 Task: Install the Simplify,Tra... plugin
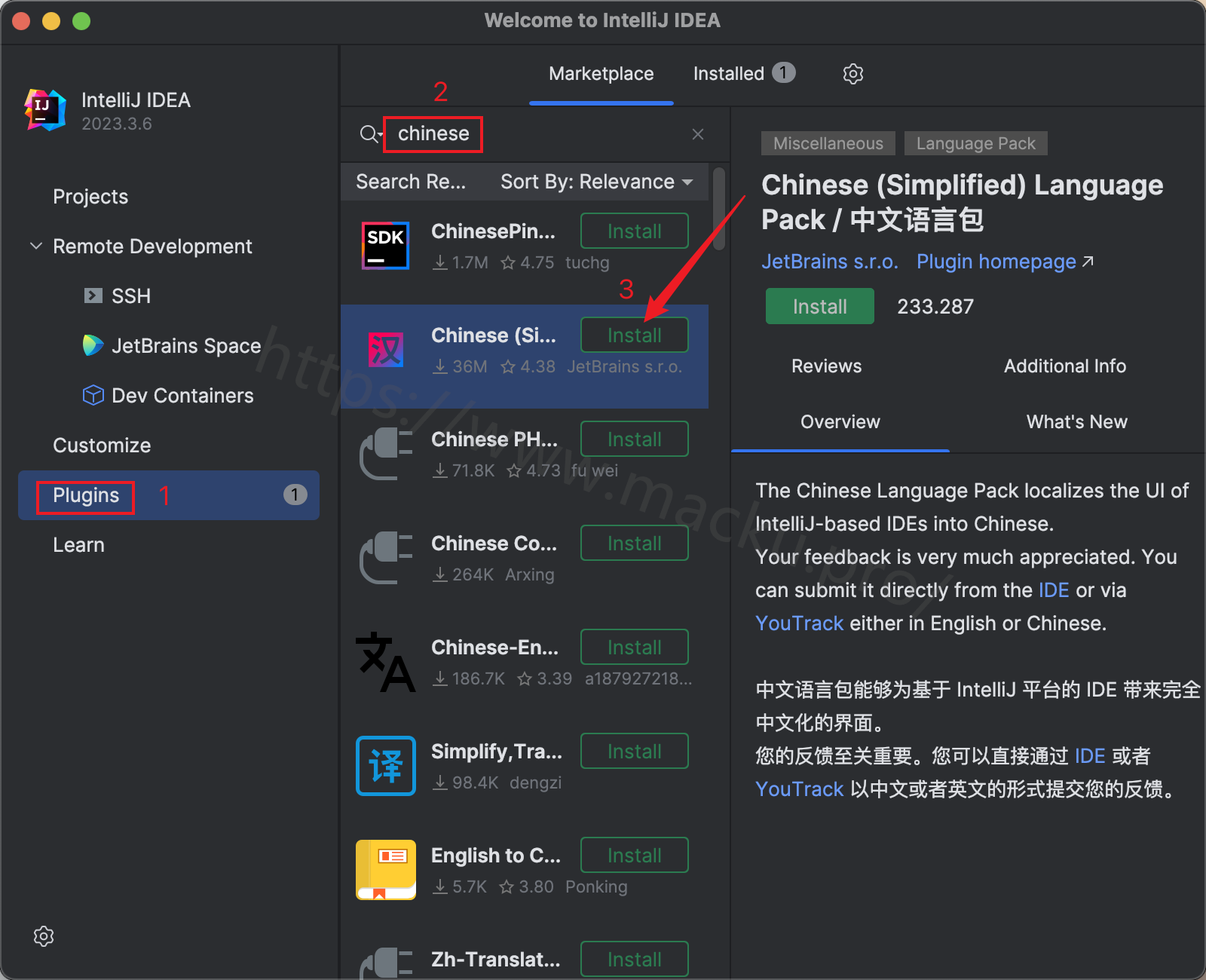(x=634, y=751)
